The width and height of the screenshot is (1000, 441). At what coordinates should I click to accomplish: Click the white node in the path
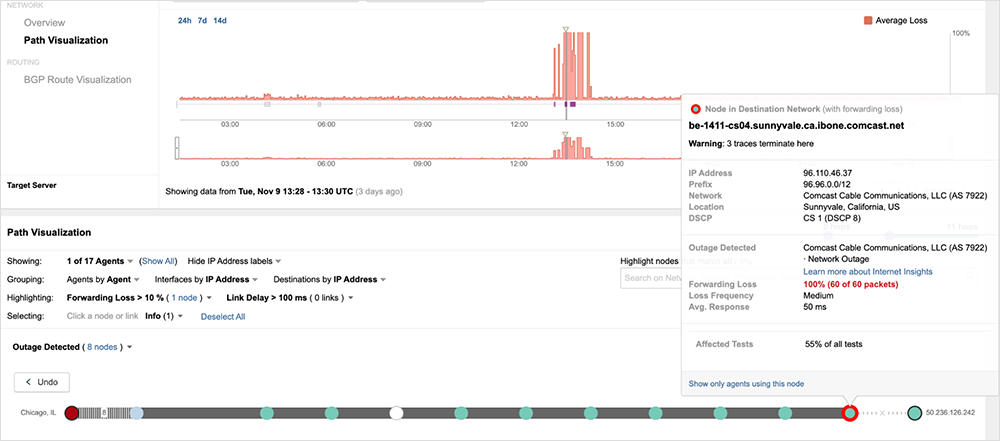point(397,412)
